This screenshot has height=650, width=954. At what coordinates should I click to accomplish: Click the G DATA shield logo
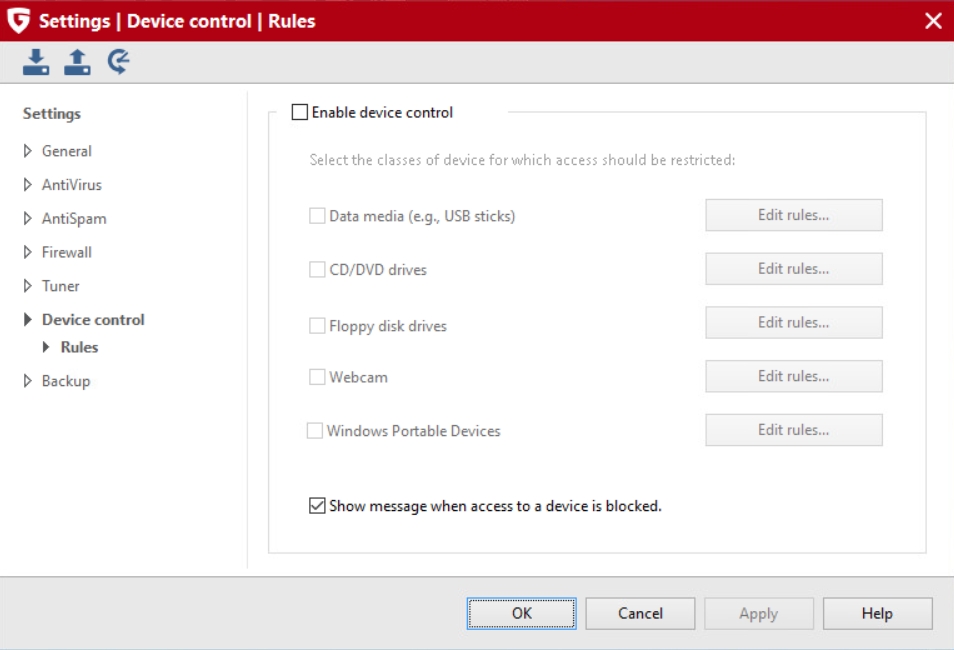coord(19,21)
